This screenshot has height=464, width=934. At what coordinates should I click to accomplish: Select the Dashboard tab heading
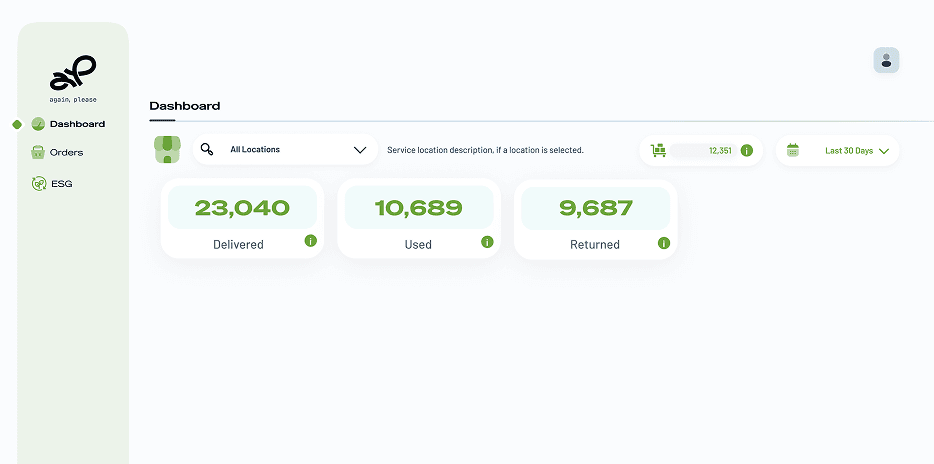click(x=185, y=107)
